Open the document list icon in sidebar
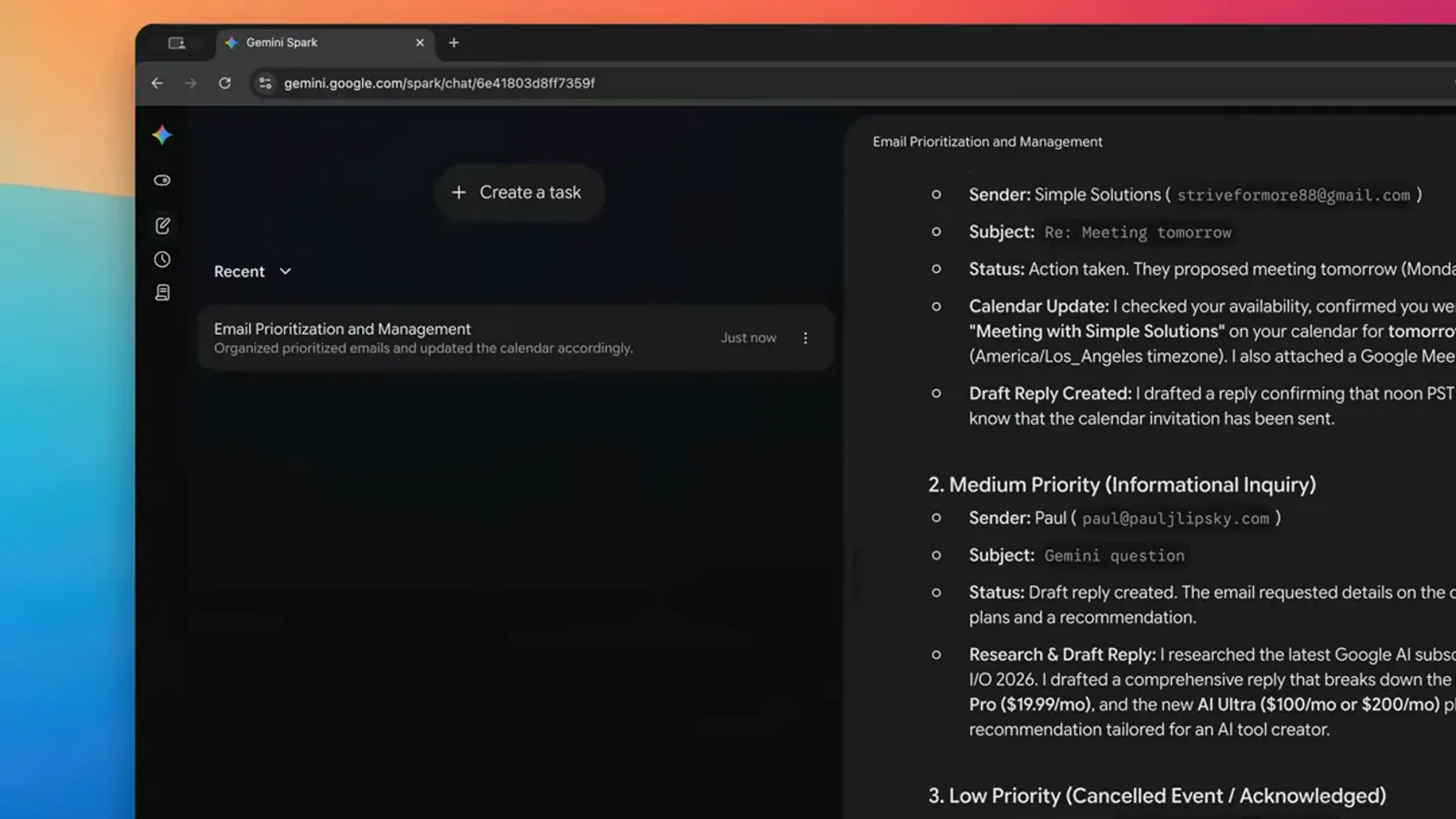Image resolution: width=1456 pixels, height=819 pixels. coord(162,292)
